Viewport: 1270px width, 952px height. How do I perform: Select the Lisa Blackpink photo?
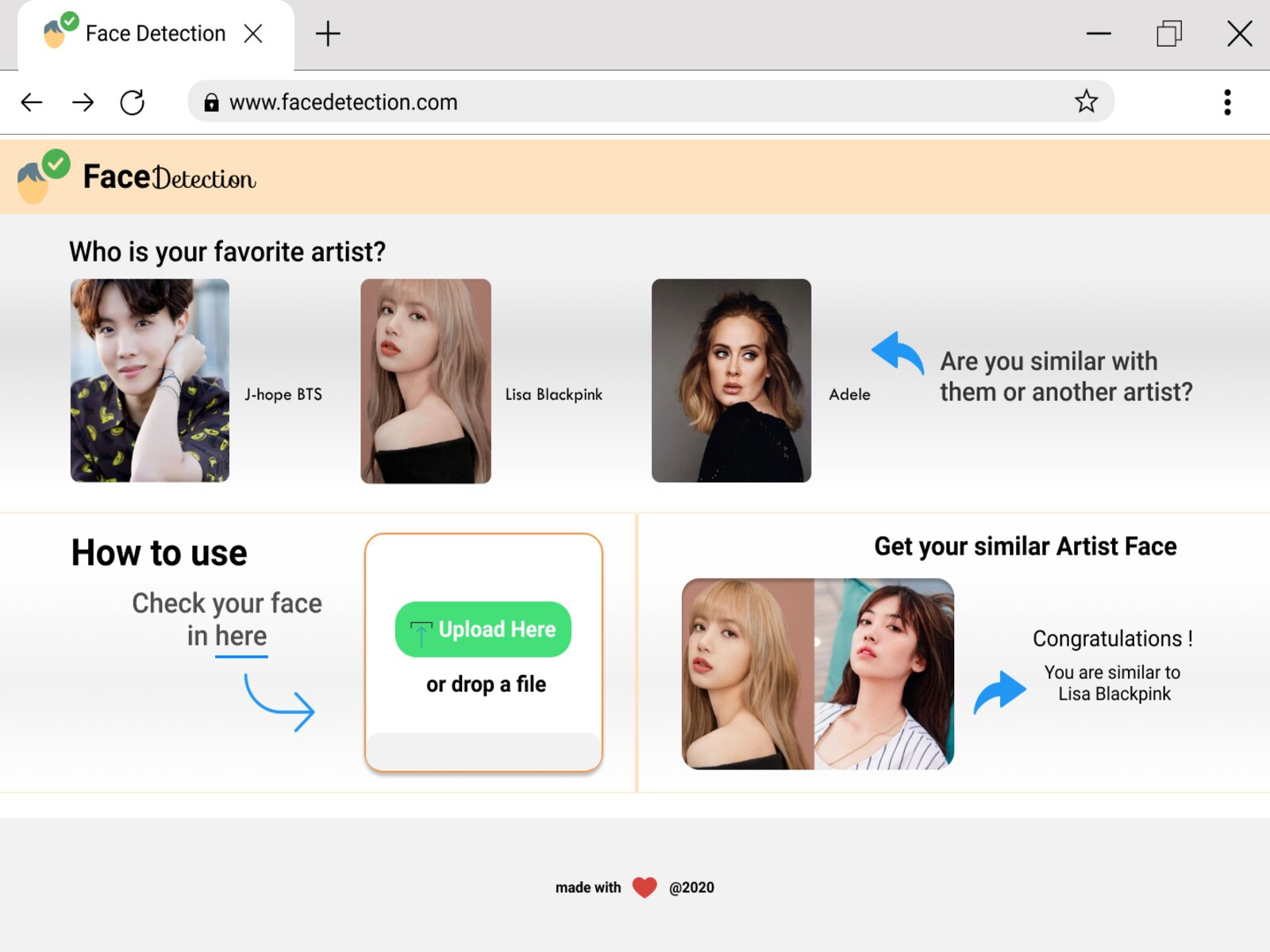click(x=426, y=381)
